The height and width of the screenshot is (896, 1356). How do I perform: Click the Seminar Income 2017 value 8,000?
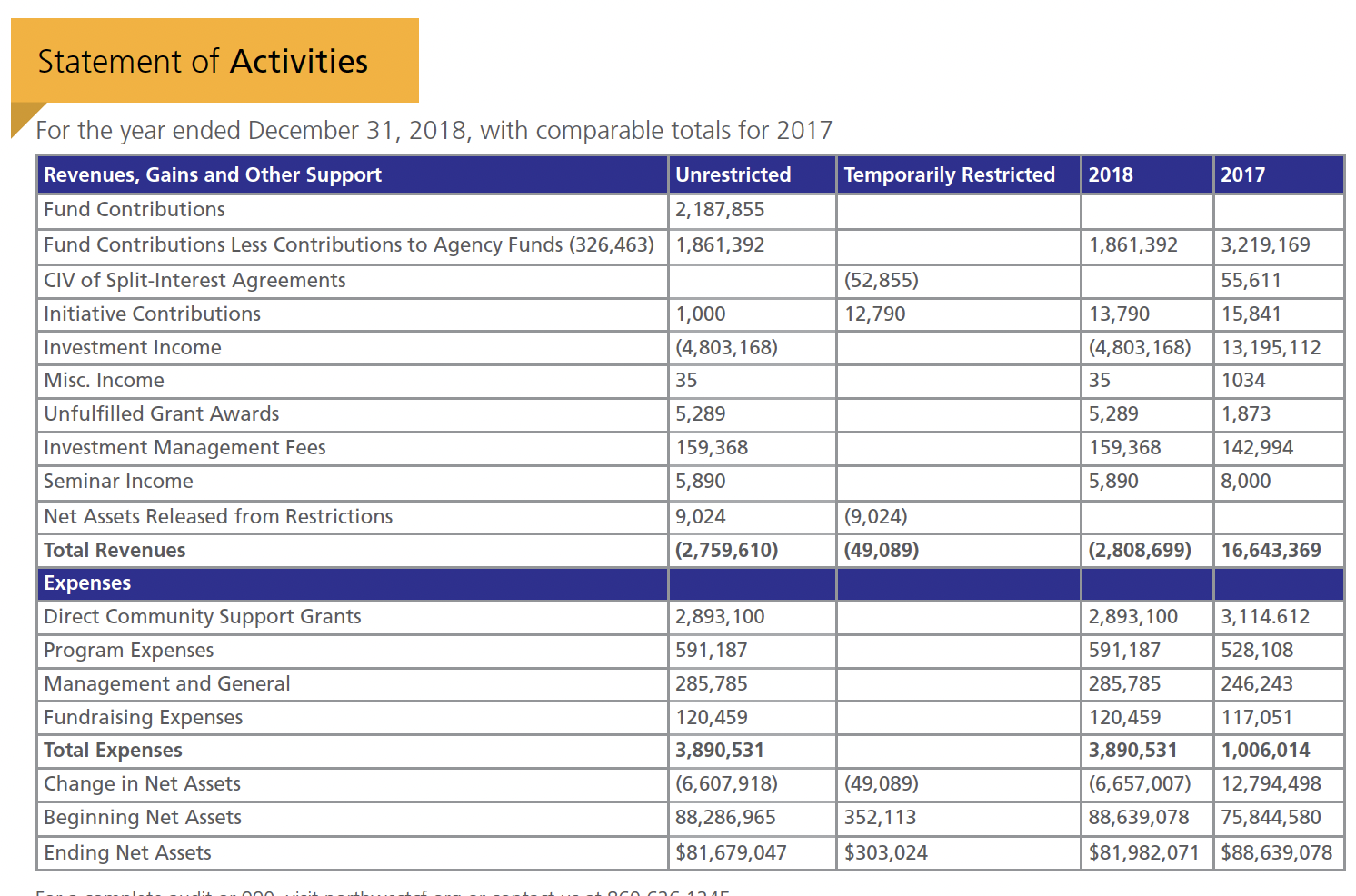(x=1245, y=482)
